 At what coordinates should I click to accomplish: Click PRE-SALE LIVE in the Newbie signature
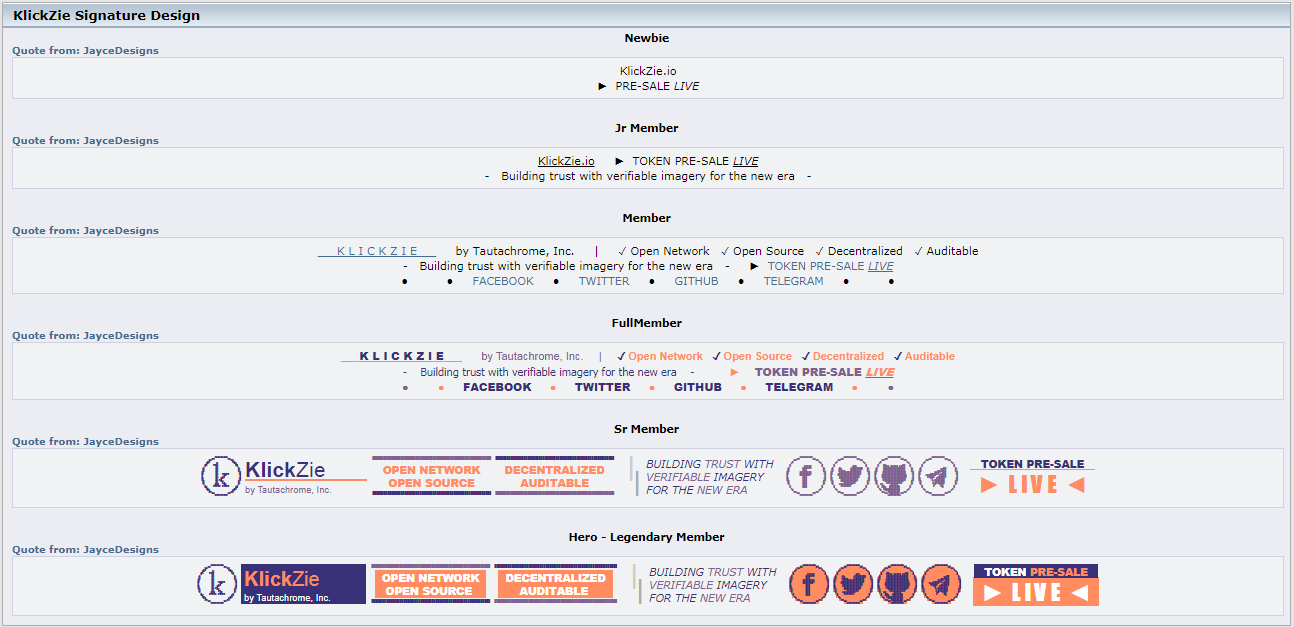pyautogui.click(x=657, y=86)
